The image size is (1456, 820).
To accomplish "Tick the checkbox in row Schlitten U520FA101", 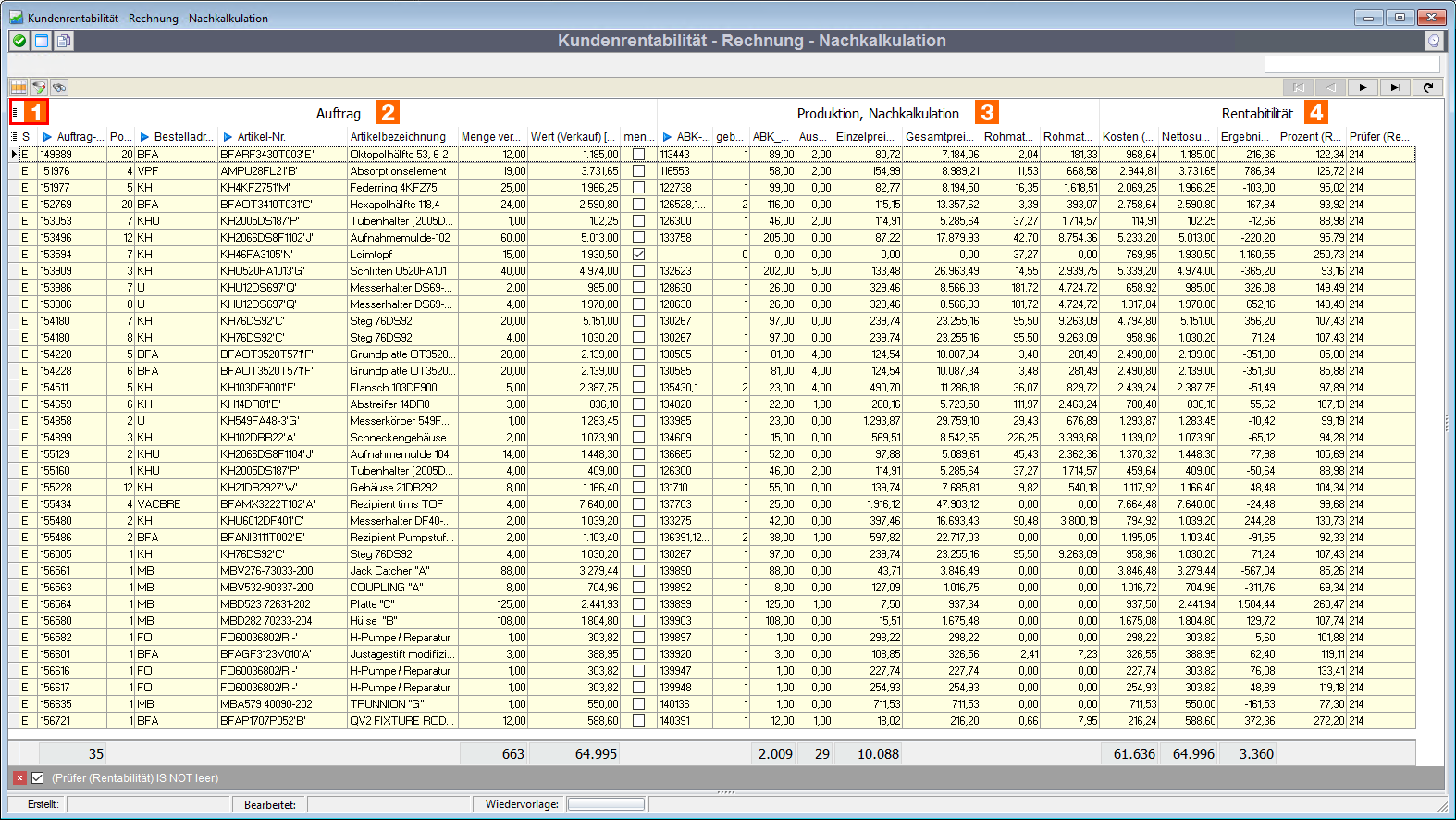I will click(x=638, y=271).
